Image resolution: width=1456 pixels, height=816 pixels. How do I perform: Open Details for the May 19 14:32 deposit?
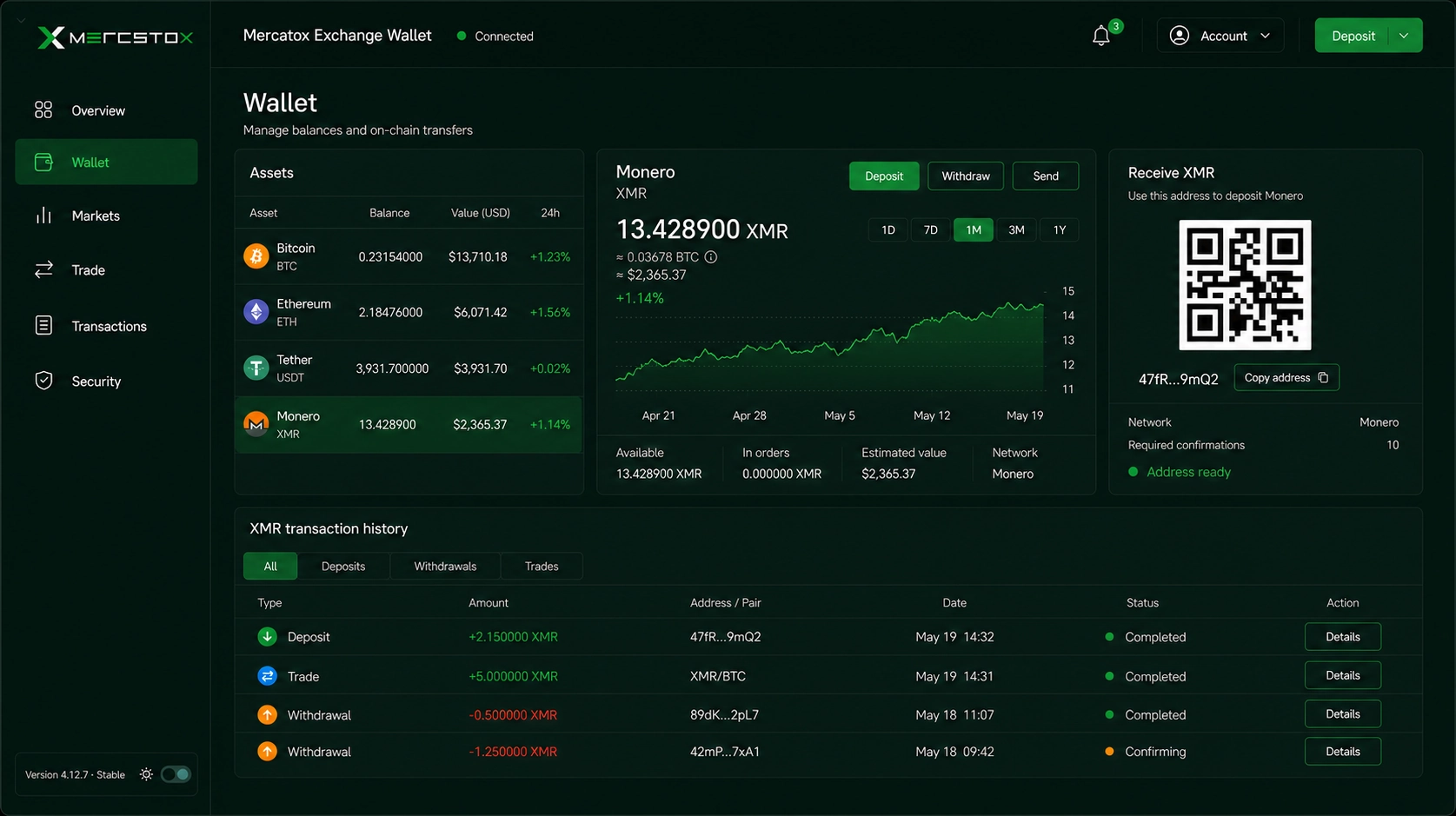click(x=1343, y=636)
